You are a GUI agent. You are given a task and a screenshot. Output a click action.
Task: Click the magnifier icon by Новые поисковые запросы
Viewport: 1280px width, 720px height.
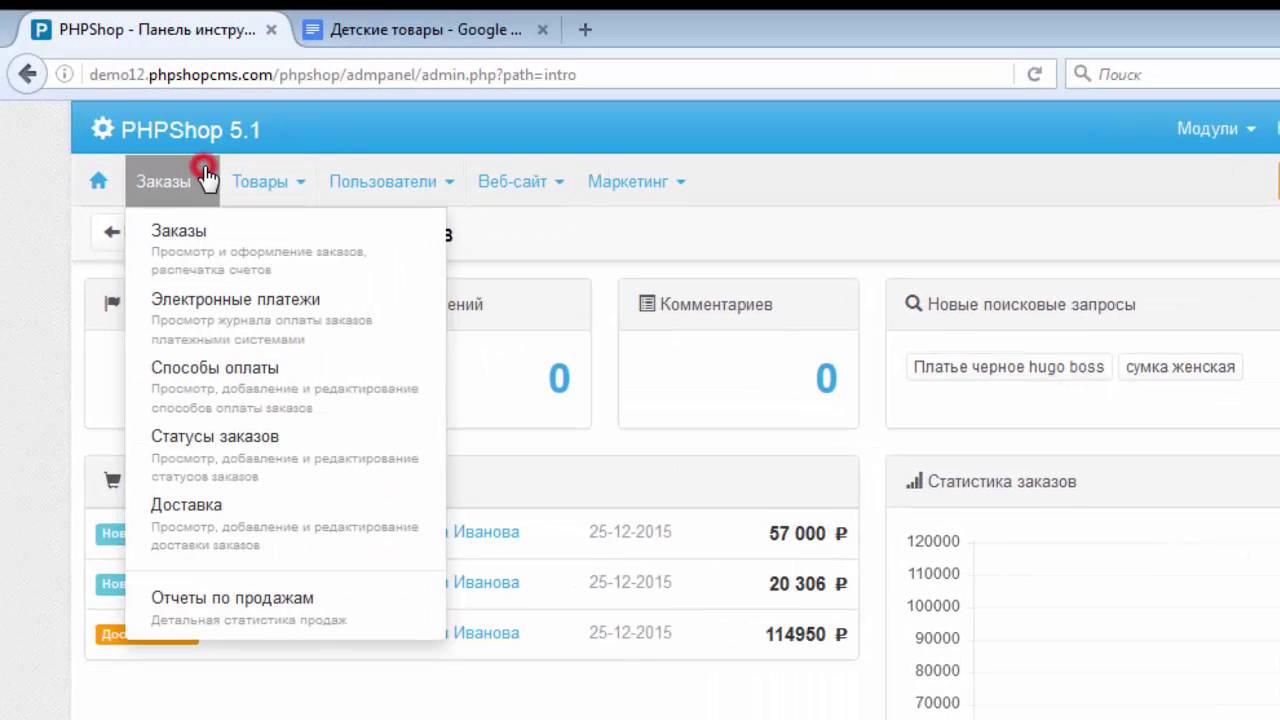(x=913, y=304)
